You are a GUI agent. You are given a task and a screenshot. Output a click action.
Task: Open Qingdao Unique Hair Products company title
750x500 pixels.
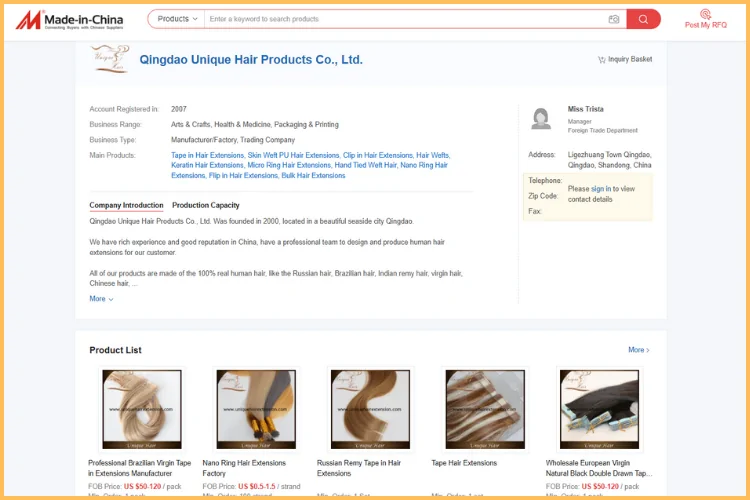251,60
